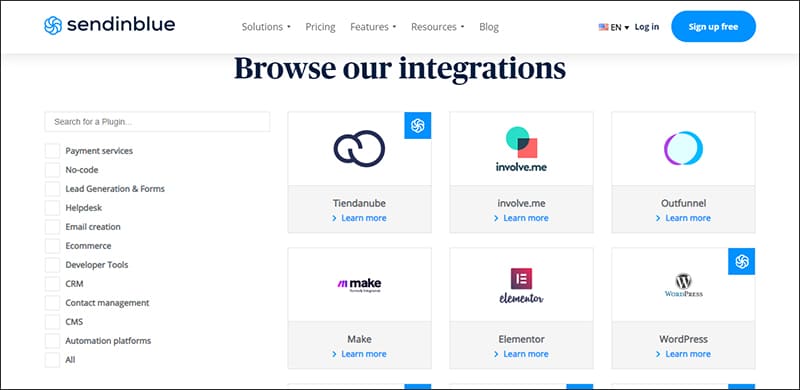Focus the Search for a Plugin field
The image size is (800, 390).
[157, 122]
